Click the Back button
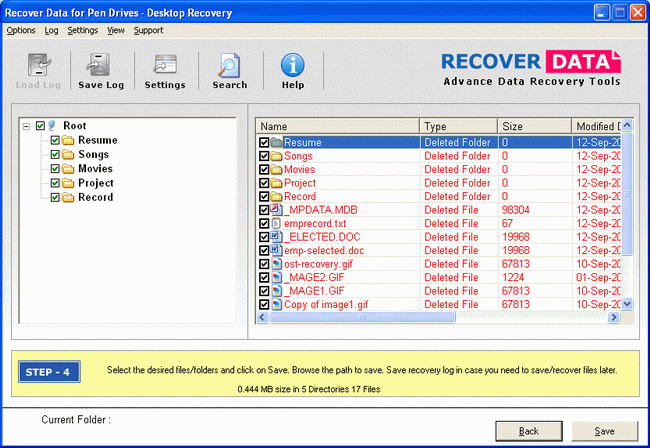 [529, 431]
